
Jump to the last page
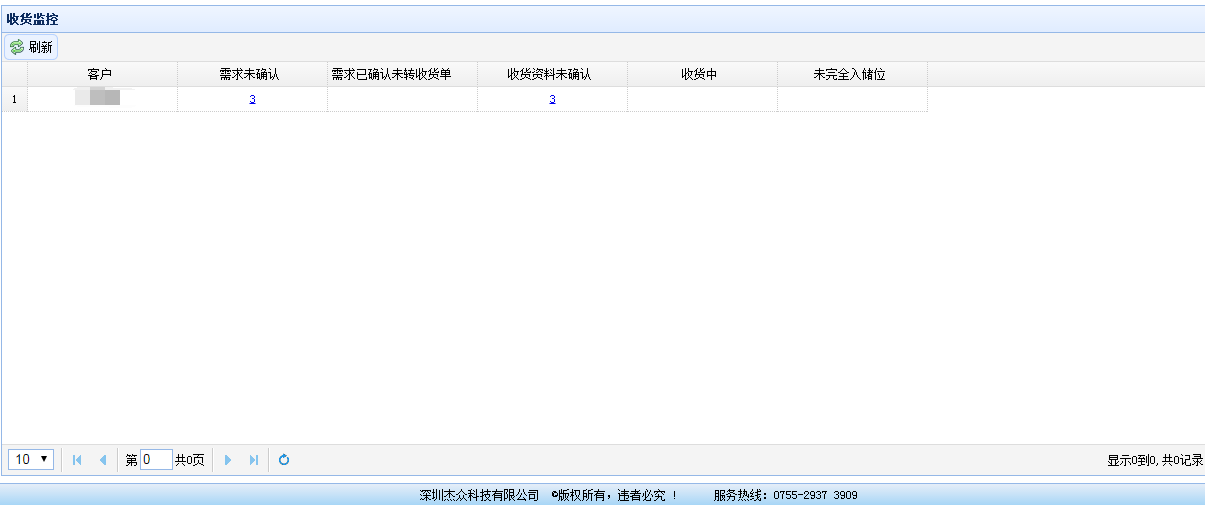pyautogui.click(x=253, y=460)
